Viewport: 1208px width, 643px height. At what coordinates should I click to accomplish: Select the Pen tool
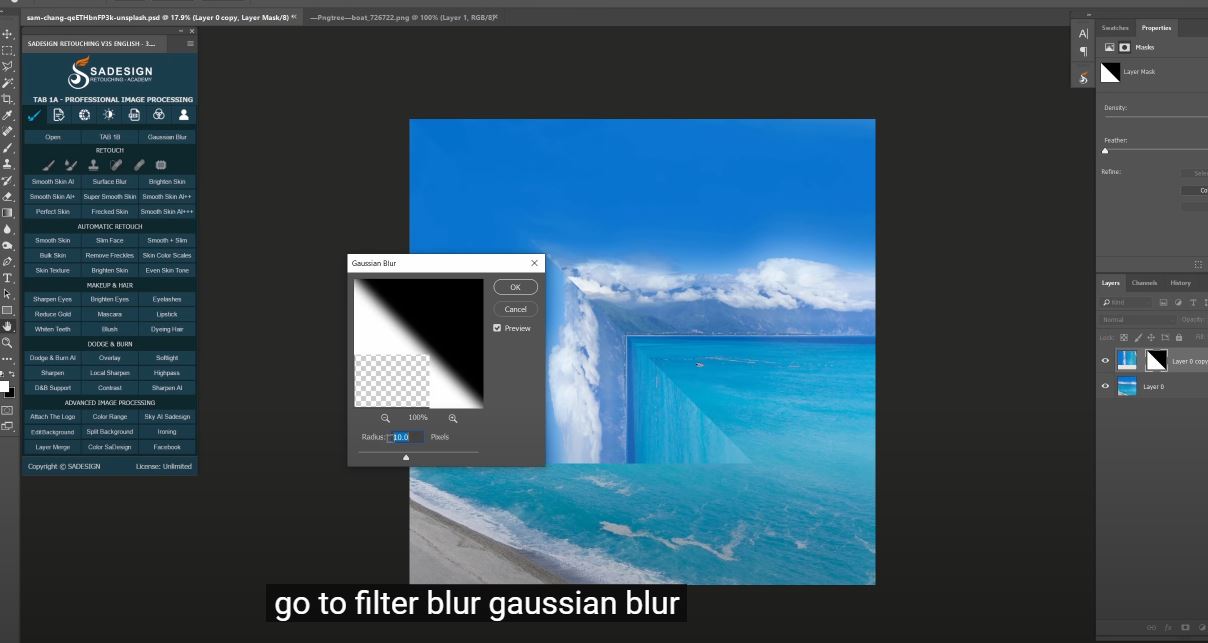pos(7,262)
